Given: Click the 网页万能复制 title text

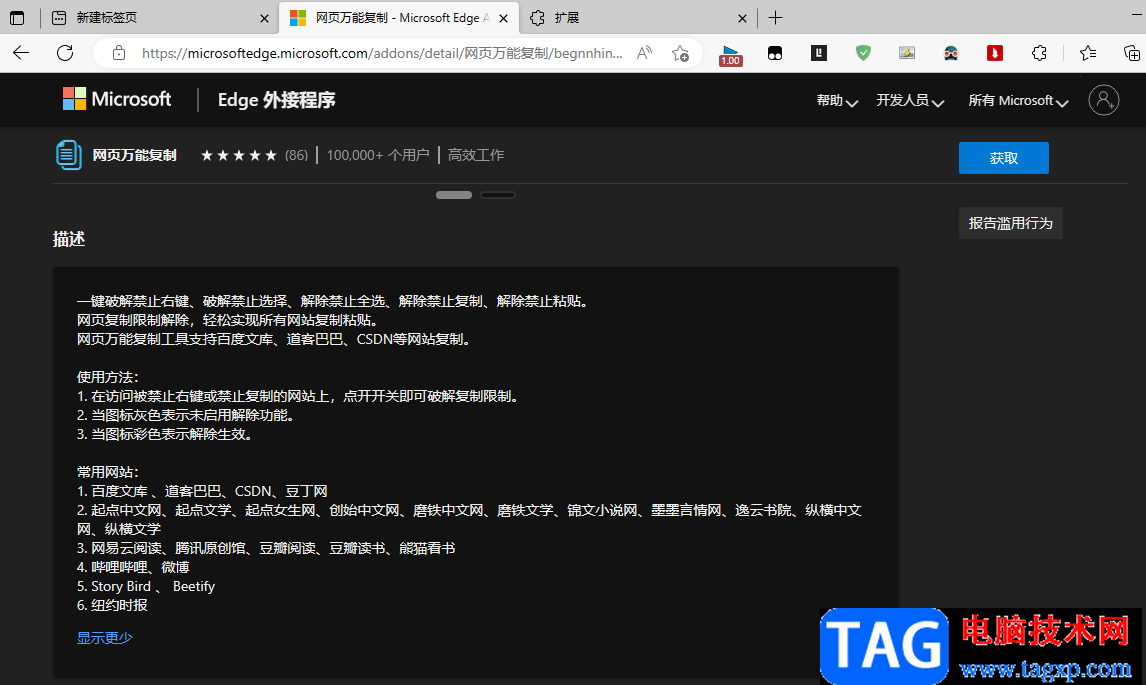Looking at the screenshot, I should coord(134,155).
